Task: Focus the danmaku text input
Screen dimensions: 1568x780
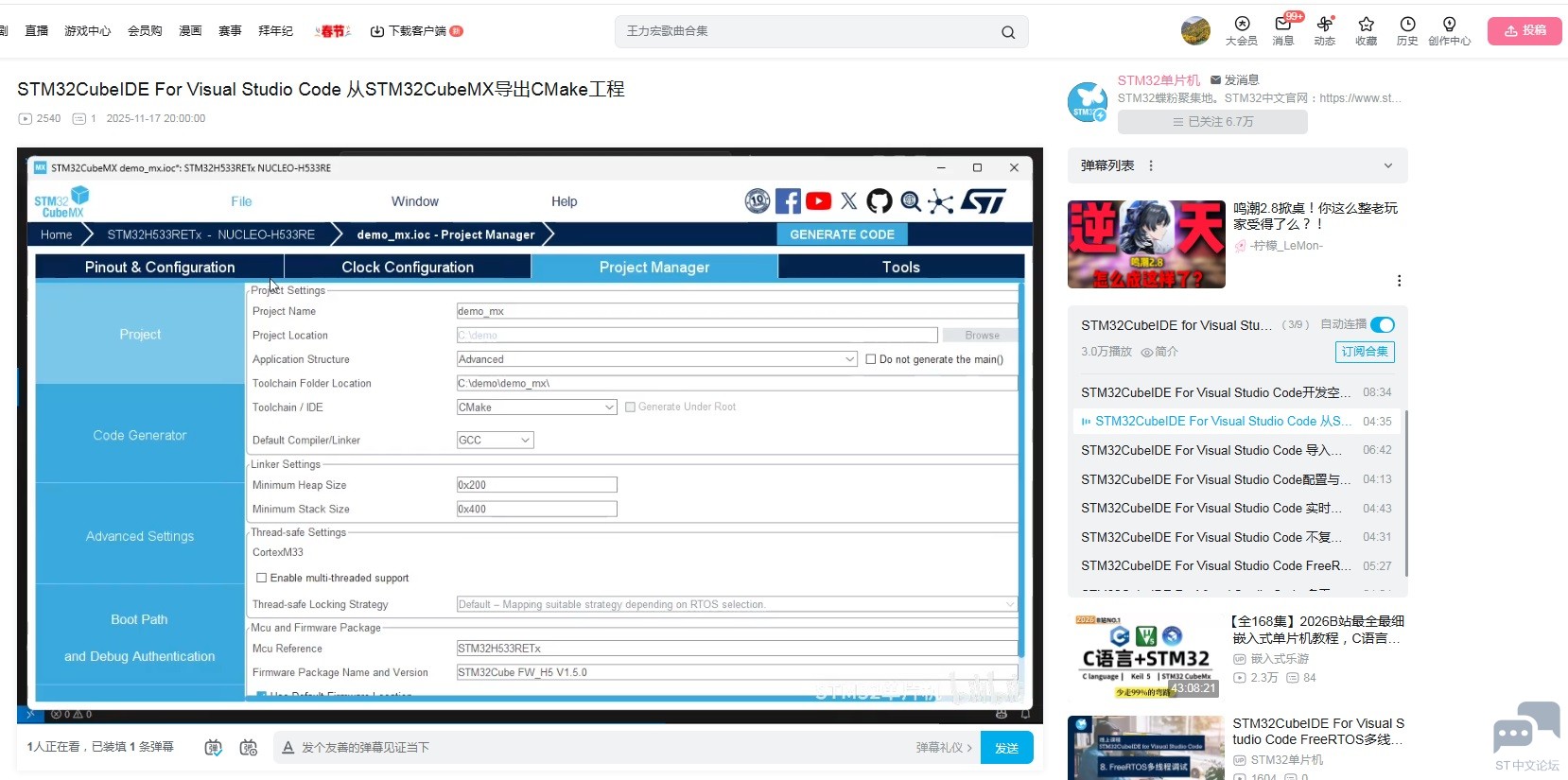Action: tap(605, 748)
